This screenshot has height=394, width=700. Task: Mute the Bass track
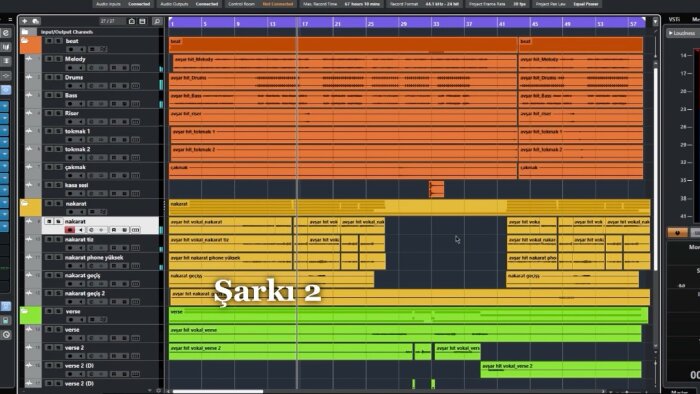tap(49, 95)
